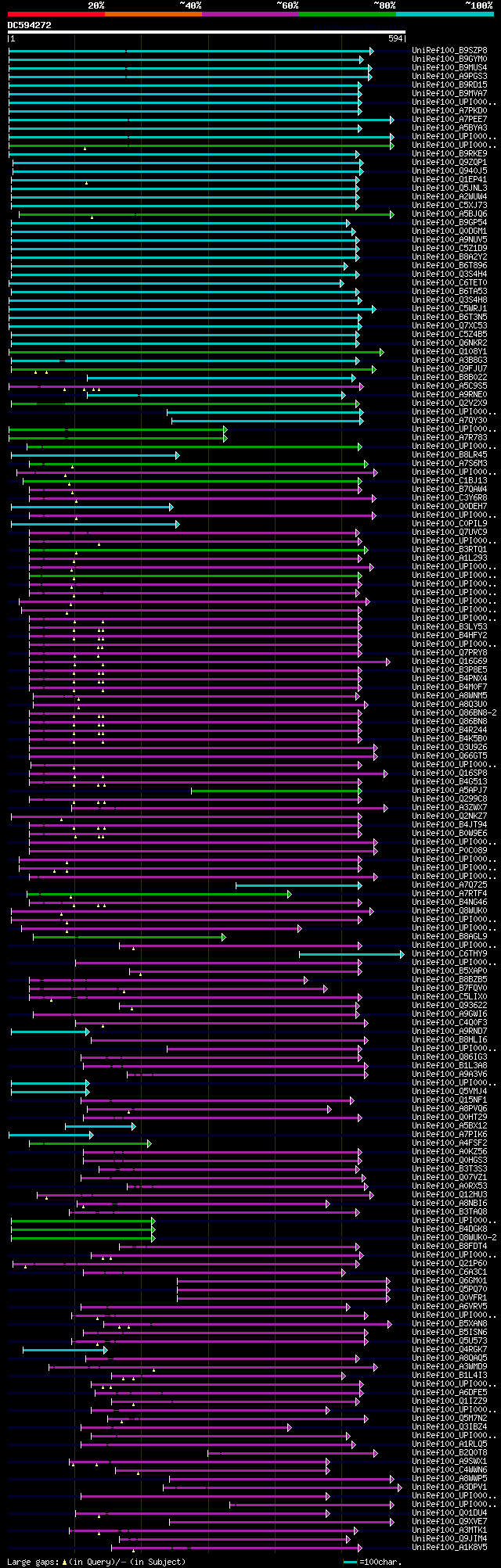
Task: Select the UniRef100_C6TET0 label
Action: pyautogui.click(x=449, y=283)
